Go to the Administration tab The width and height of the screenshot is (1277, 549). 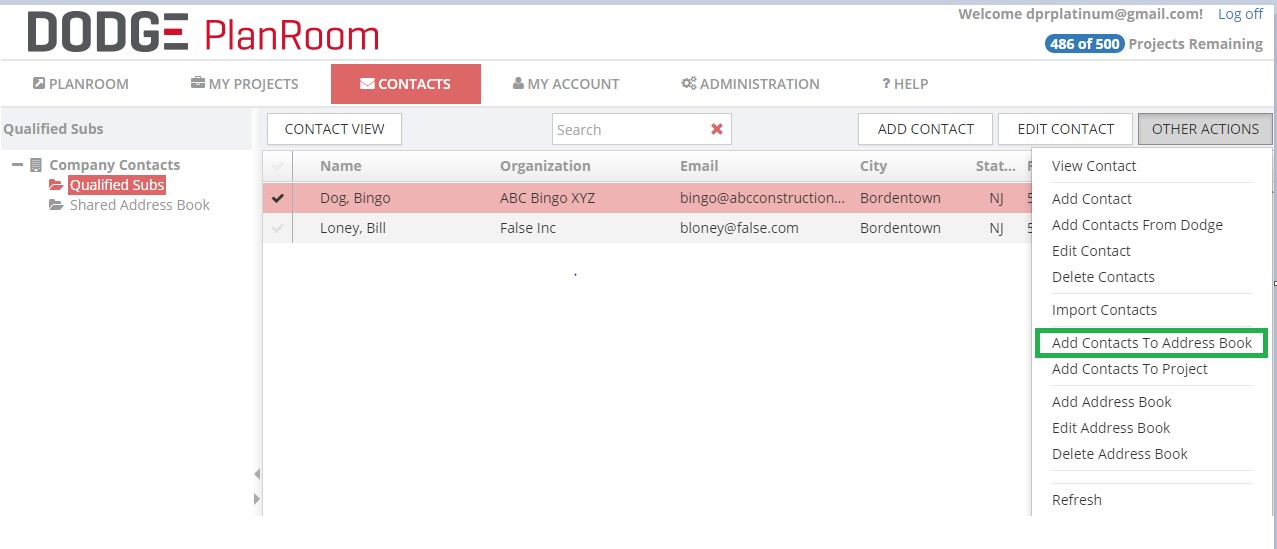[x=750, y=84]
